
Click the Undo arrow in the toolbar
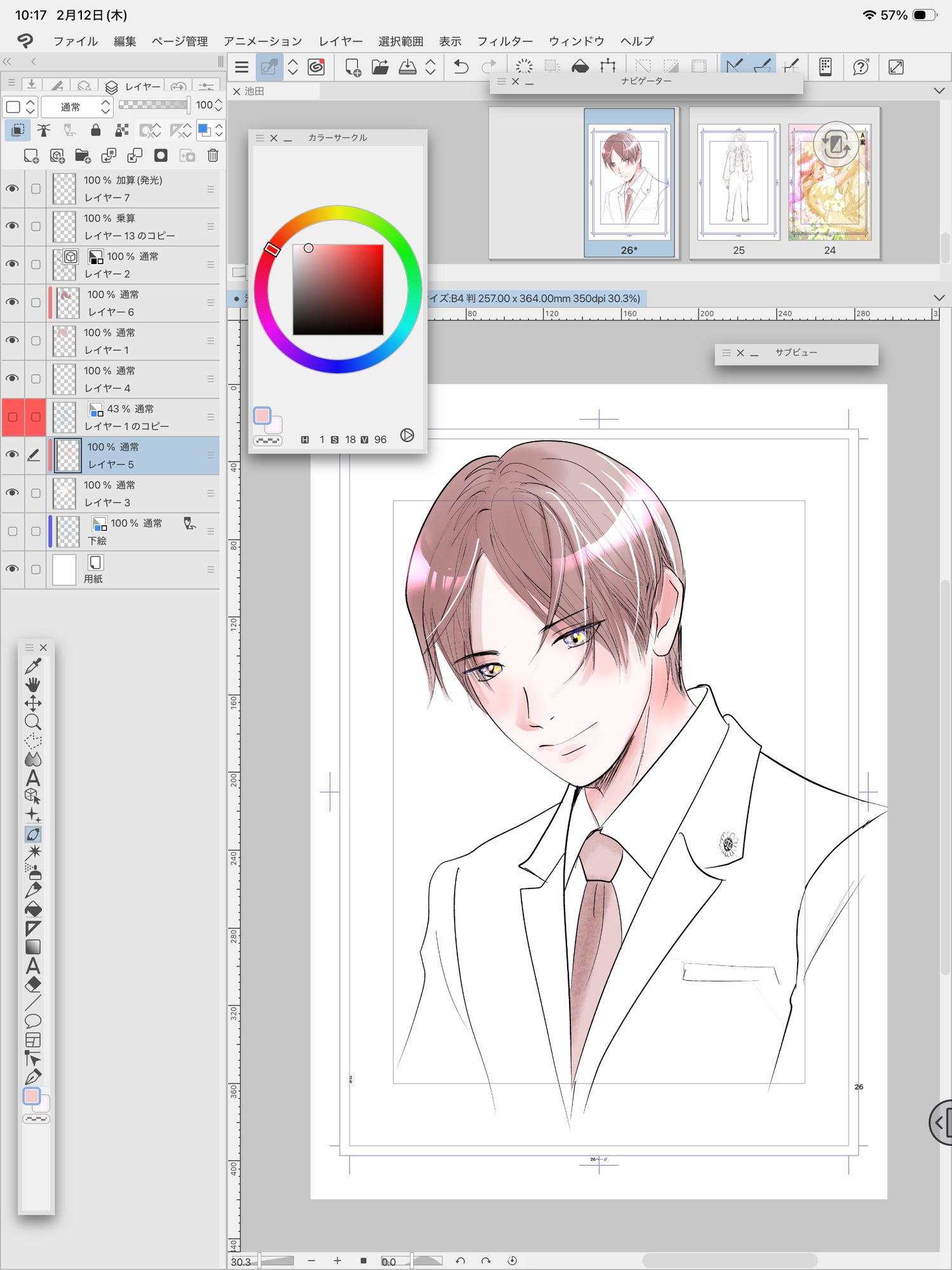tap(461, 67)
